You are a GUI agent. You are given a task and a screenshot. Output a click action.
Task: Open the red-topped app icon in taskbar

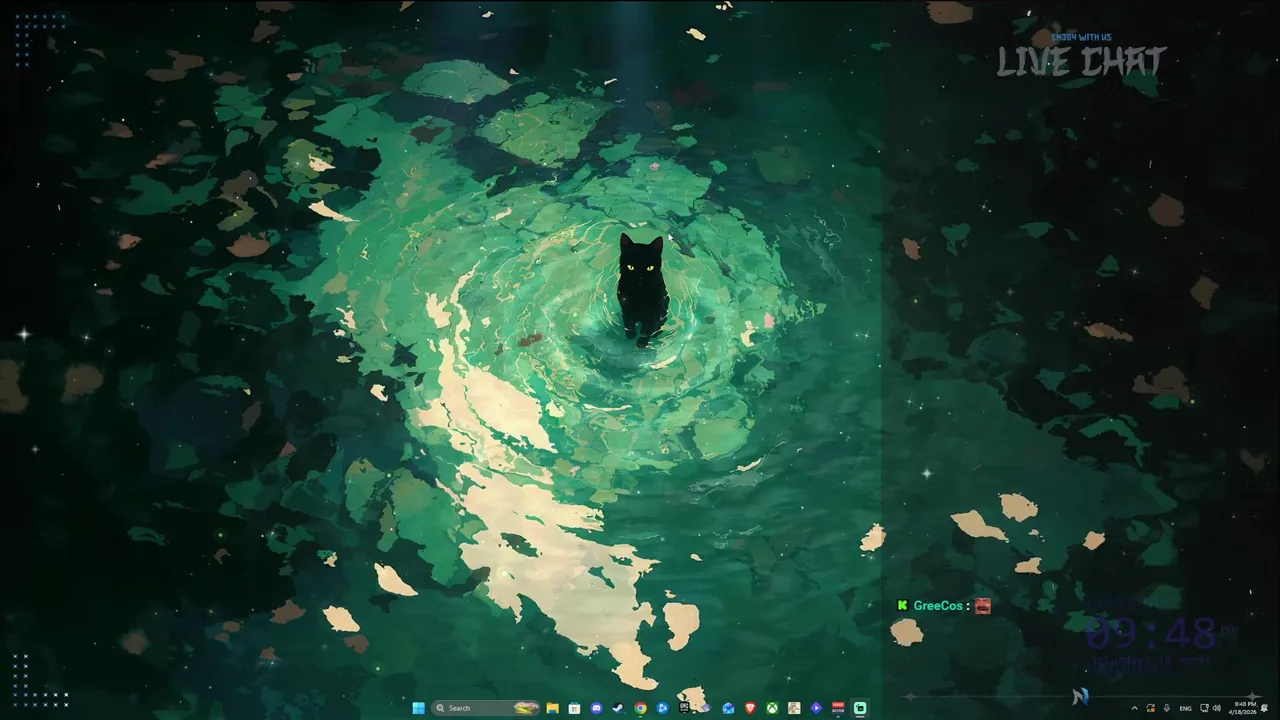(x=838, y=708)
